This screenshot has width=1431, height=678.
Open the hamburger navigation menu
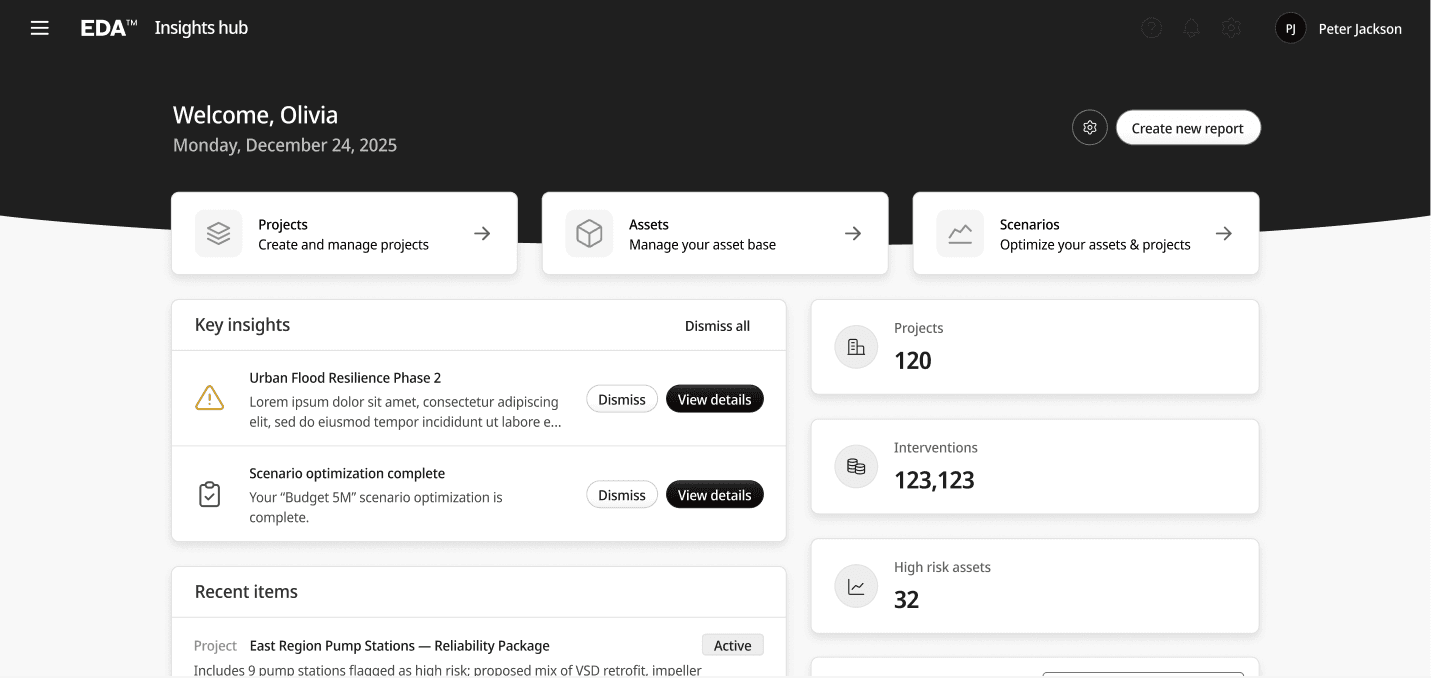pyautogui.click(x=40, y=28)
